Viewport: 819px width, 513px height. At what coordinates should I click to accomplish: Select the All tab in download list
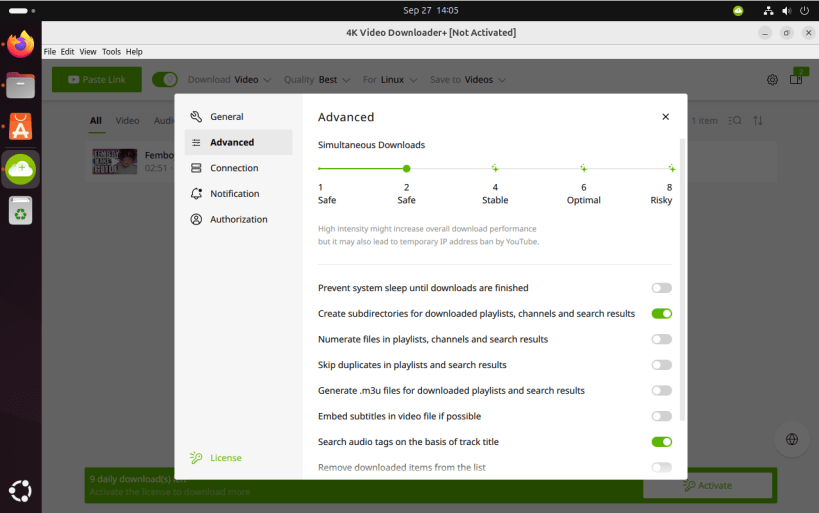tap(96, 121)
